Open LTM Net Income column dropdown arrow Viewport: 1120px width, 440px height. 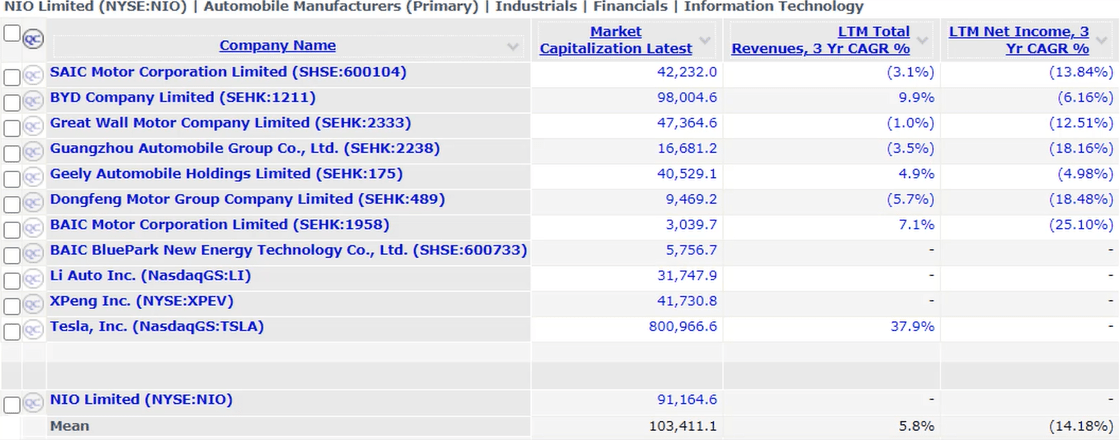point(1101,40)
